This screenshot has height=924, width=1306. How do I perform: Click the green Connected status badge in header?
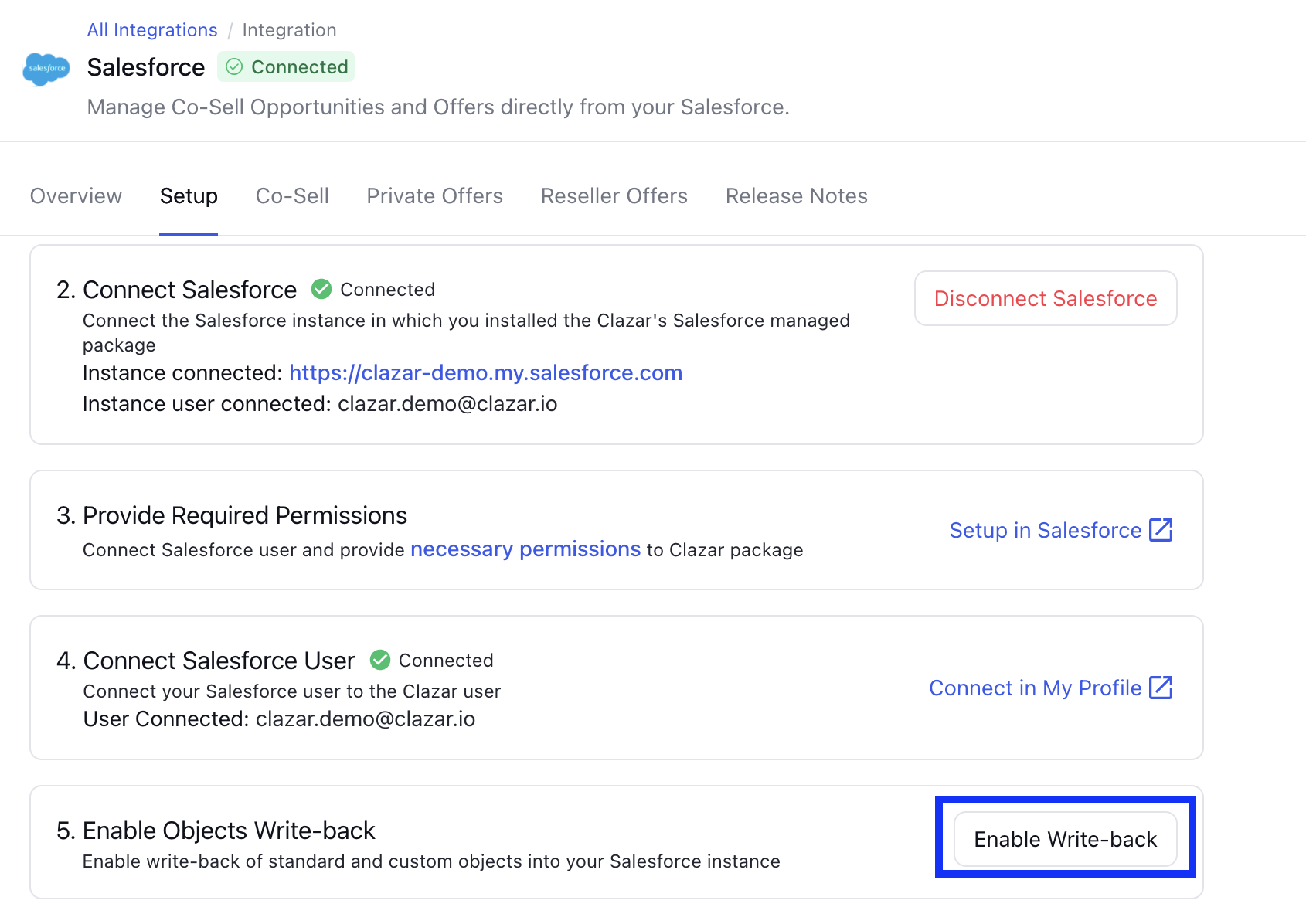(x=286, y=67)
